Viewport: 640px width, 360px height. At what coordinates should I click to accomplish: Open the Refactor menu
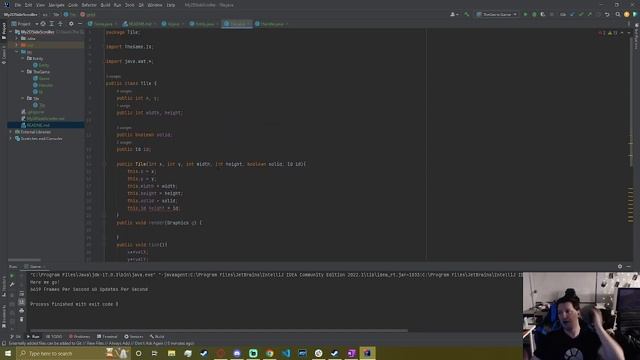tap(89, 5)
